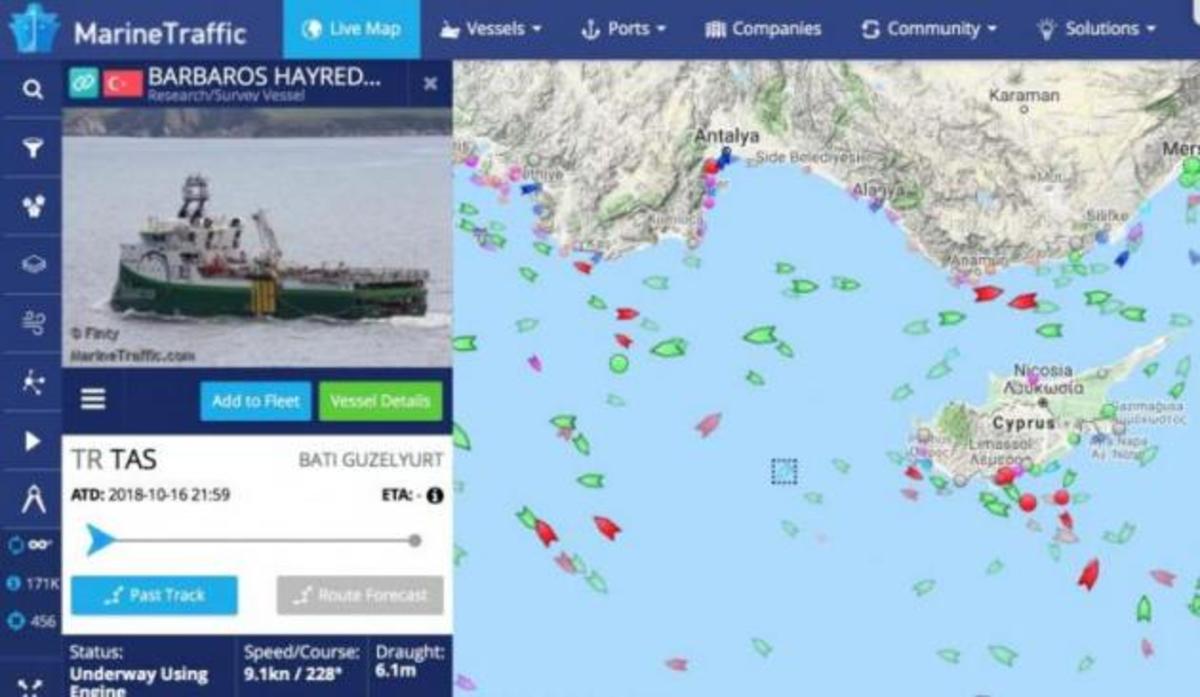Select the density maps cluster icon
The image size is (1200, 697).
click(x=33, y=206)
